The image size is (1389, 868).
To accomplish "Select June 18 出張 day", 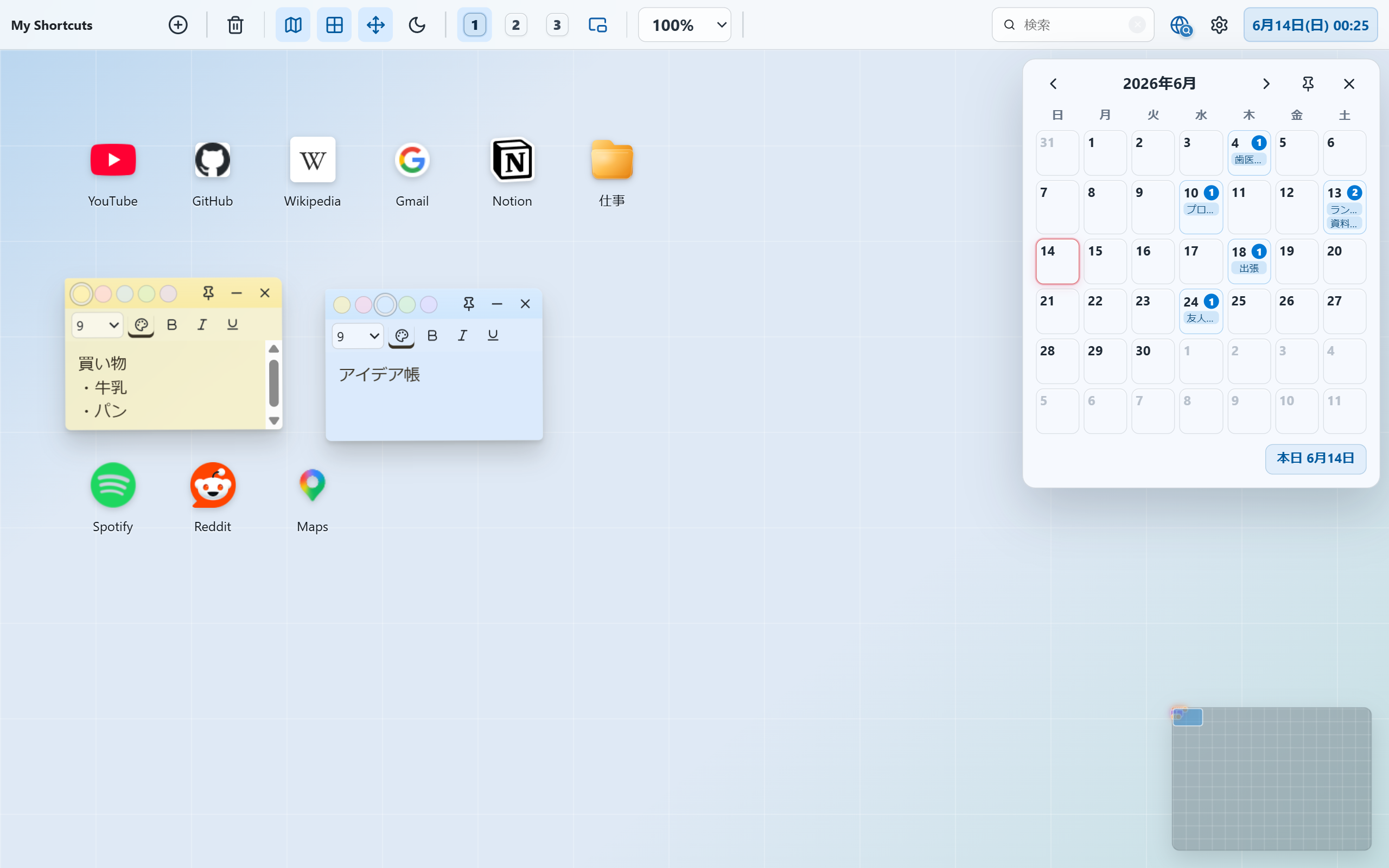I will [1249, 261].
